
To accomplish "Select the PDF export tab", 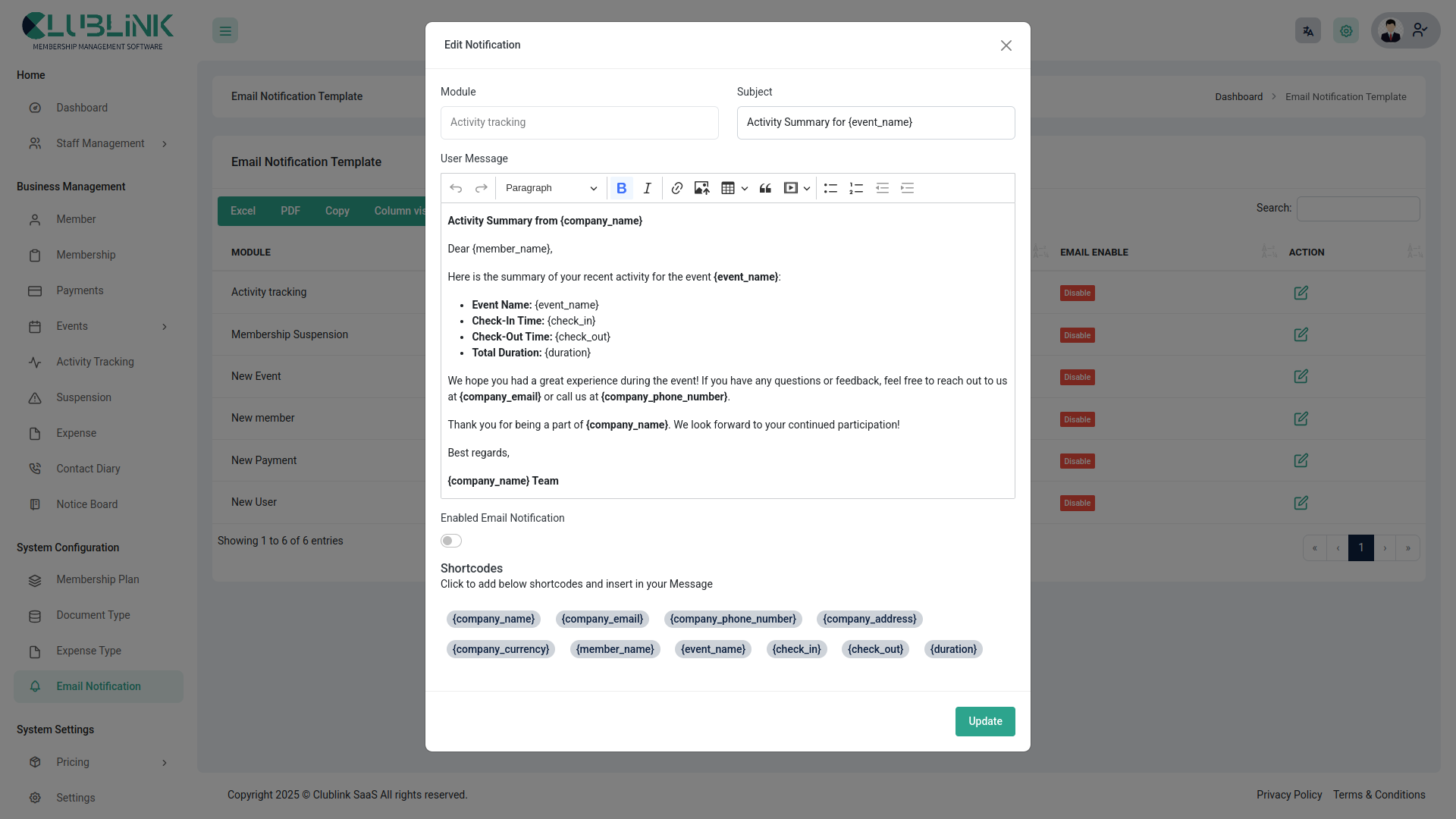I will tap(290, 211).
